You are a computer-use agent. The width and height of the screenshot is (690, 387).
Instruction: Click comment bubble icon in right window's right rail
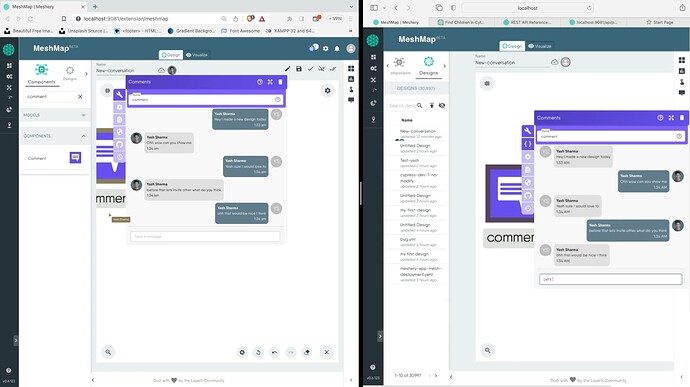682,93
